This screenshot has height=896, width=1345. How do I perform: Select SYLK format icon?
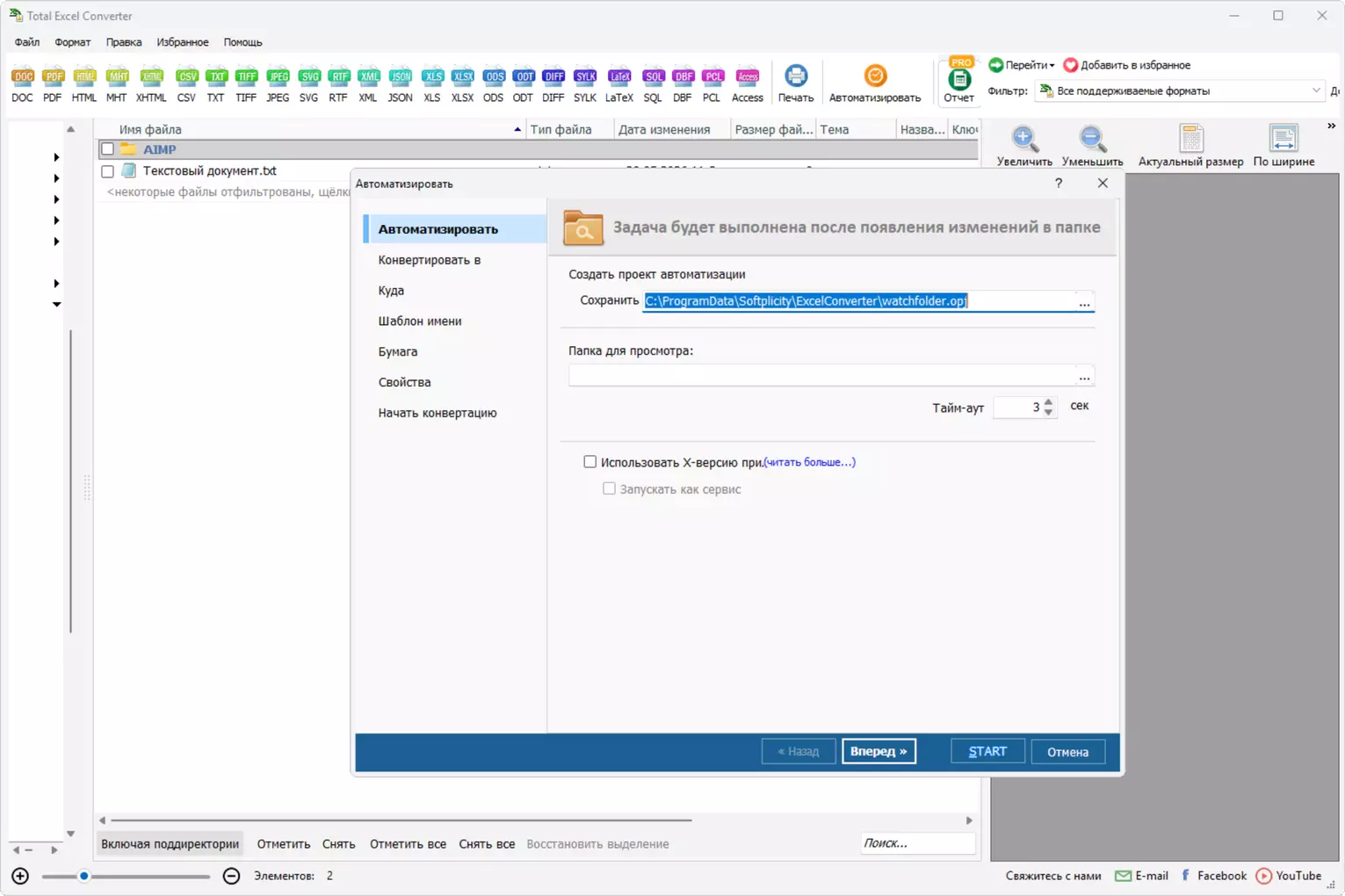pos(585,83)
